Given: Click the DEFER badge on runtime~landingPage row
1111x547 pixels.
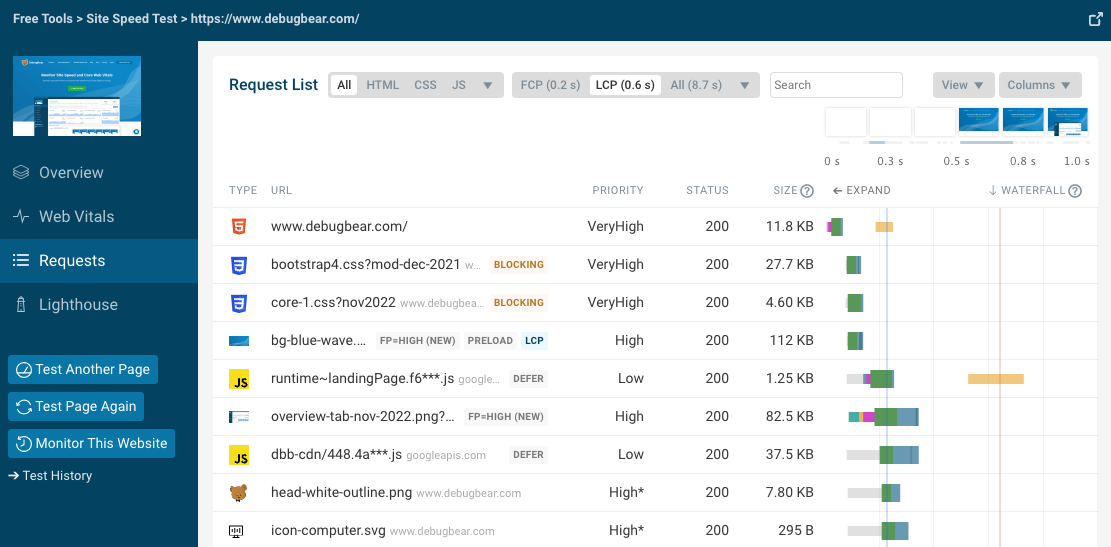Looking at the screenshot, I should point(528,379).
